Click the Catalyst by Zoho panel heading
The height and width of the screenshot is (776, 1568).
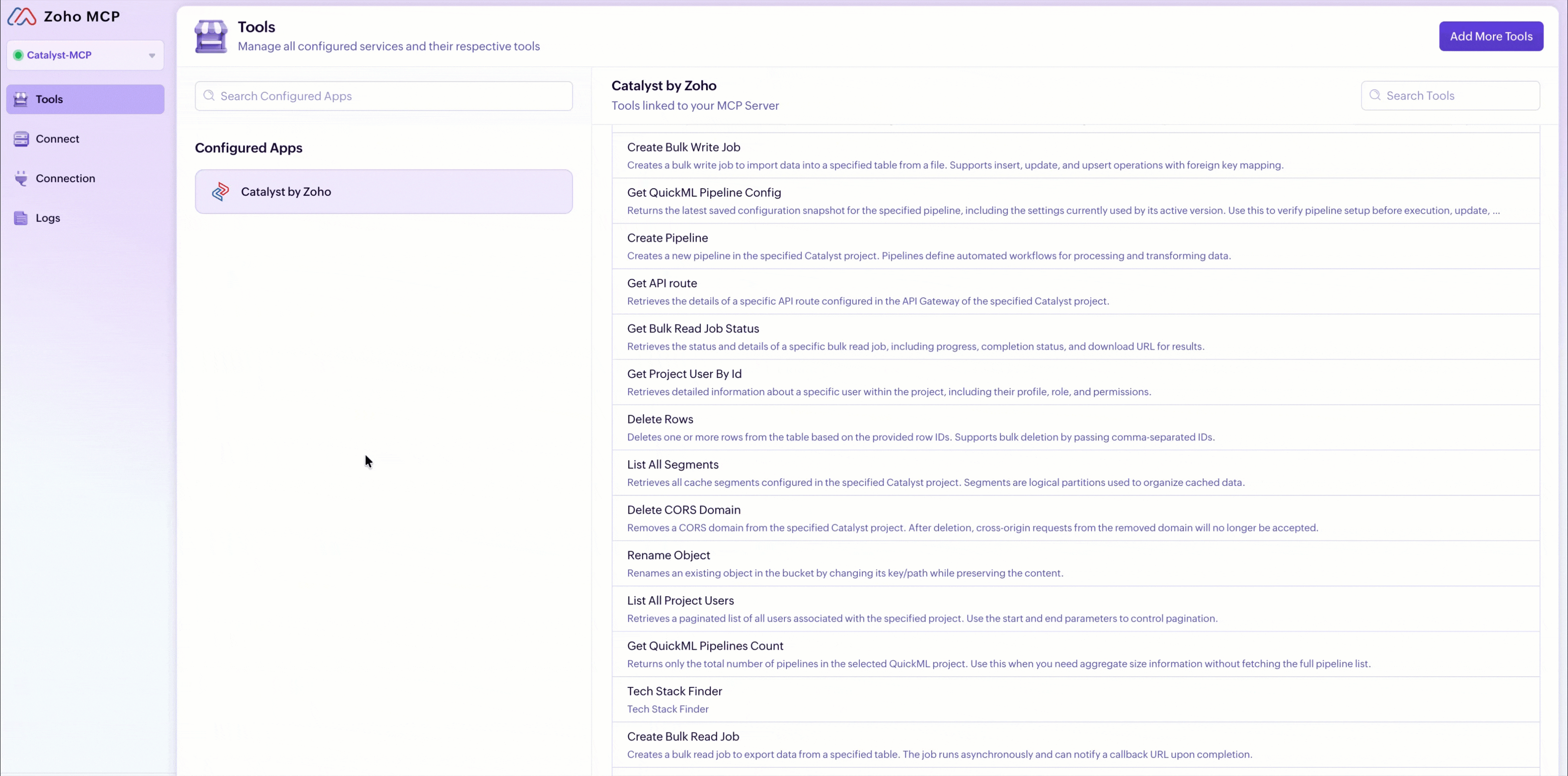pyautogui.click(x=664, y=86)
